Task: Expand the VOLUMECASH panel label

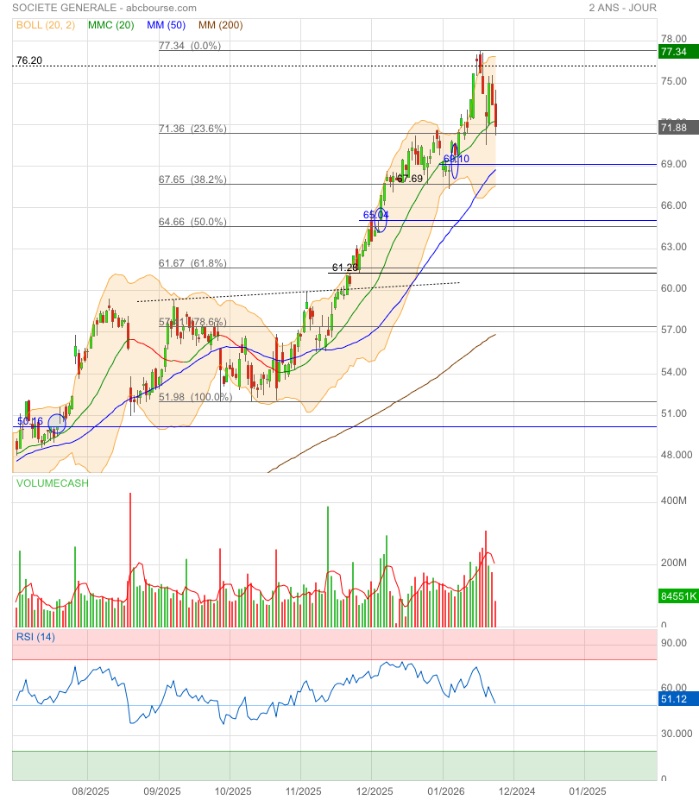Action: tap(52, 483)
